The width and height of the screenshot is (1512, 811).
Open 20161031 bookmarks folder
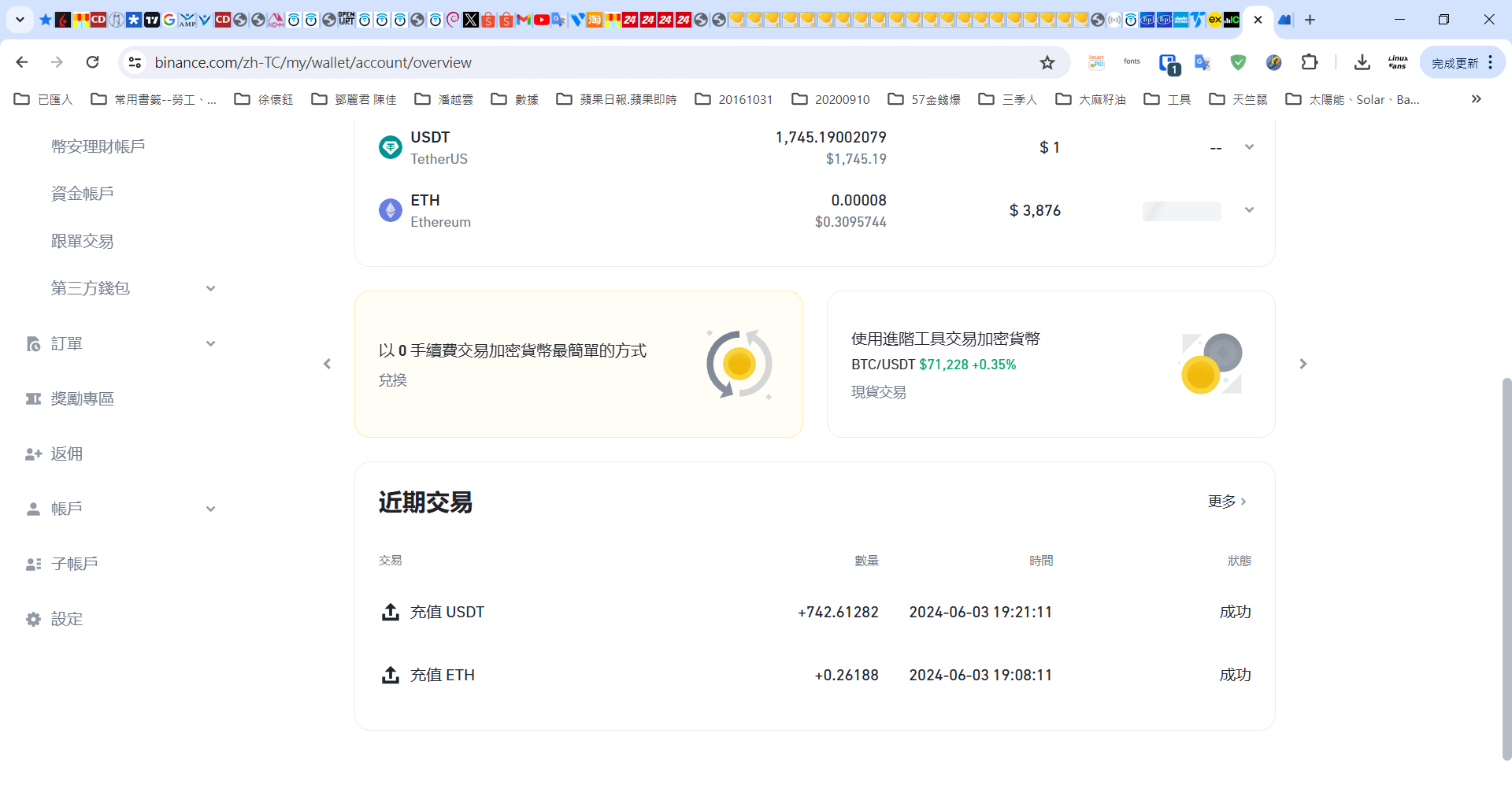(734, 99)
